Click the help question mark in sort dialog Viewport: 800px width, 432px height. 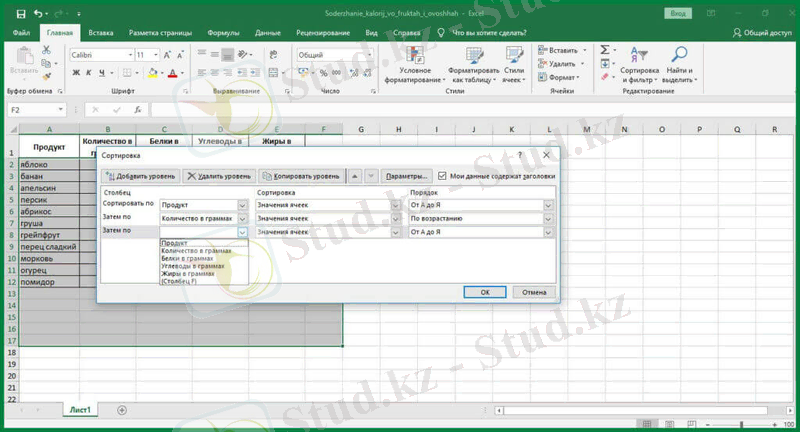point(520,156)
